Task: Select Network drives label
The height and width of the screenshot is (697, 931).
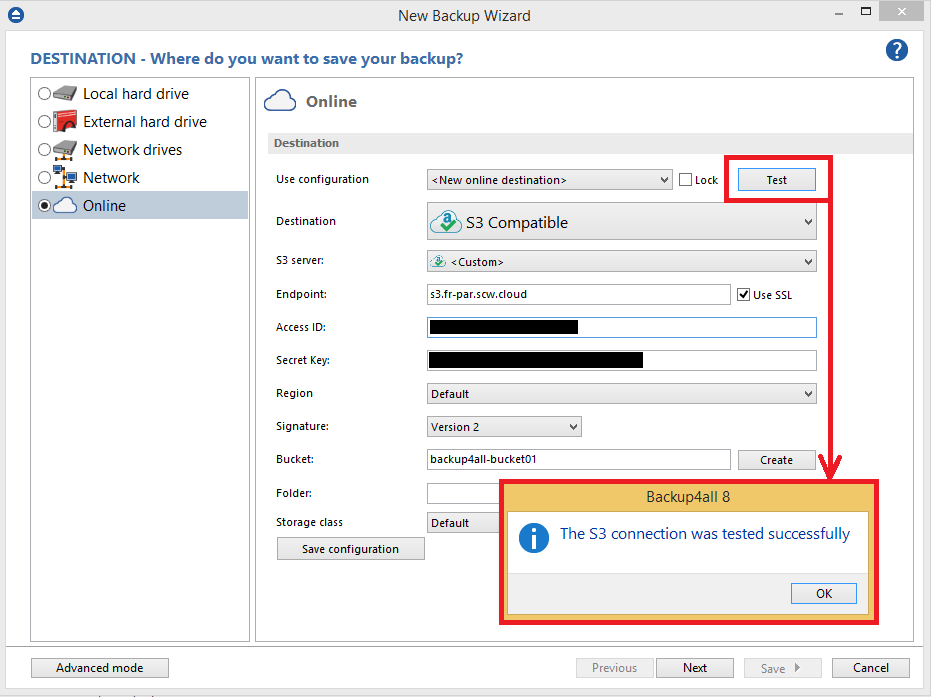Action: pos(132,150)
